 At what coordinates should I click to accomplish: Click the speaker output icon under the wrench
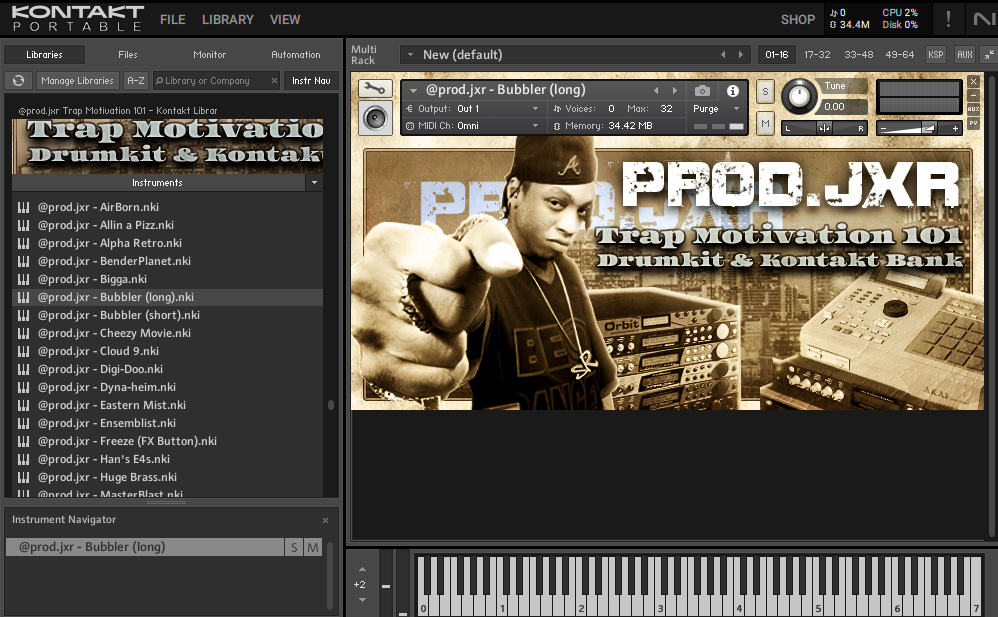[375, 118]
